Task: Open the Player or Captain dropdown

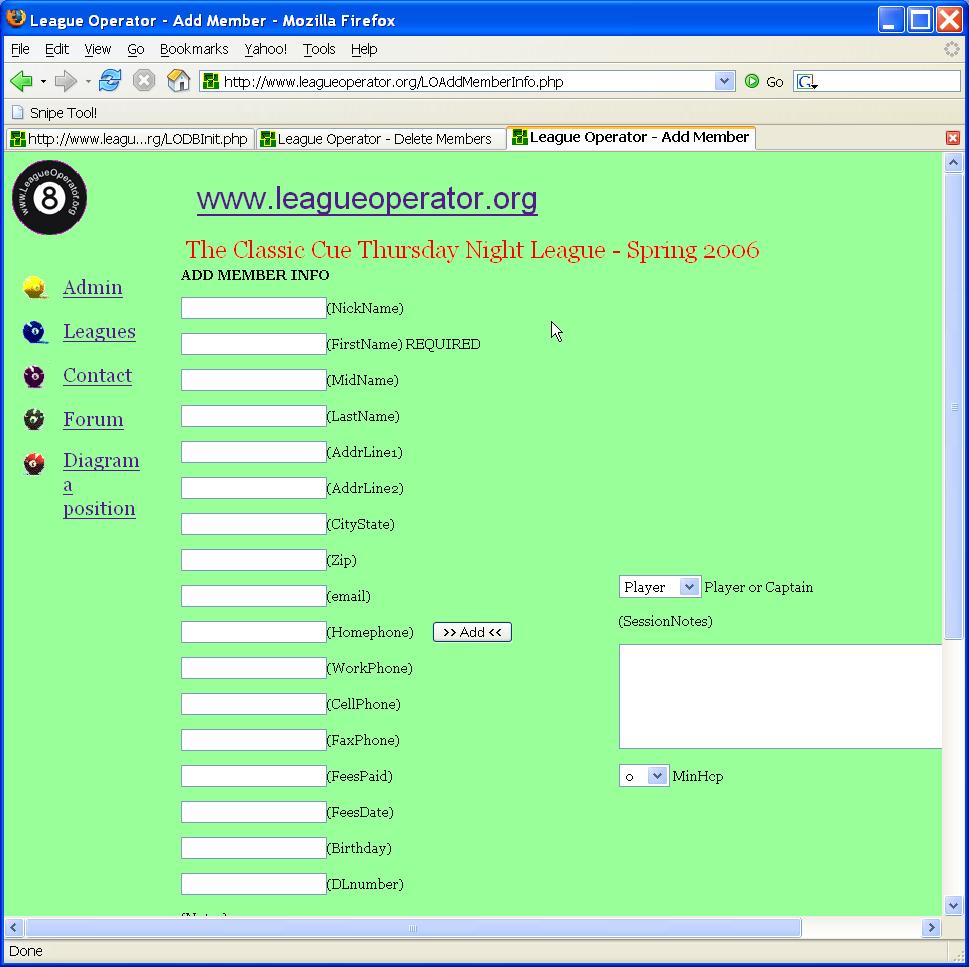Action: [660, 587]
